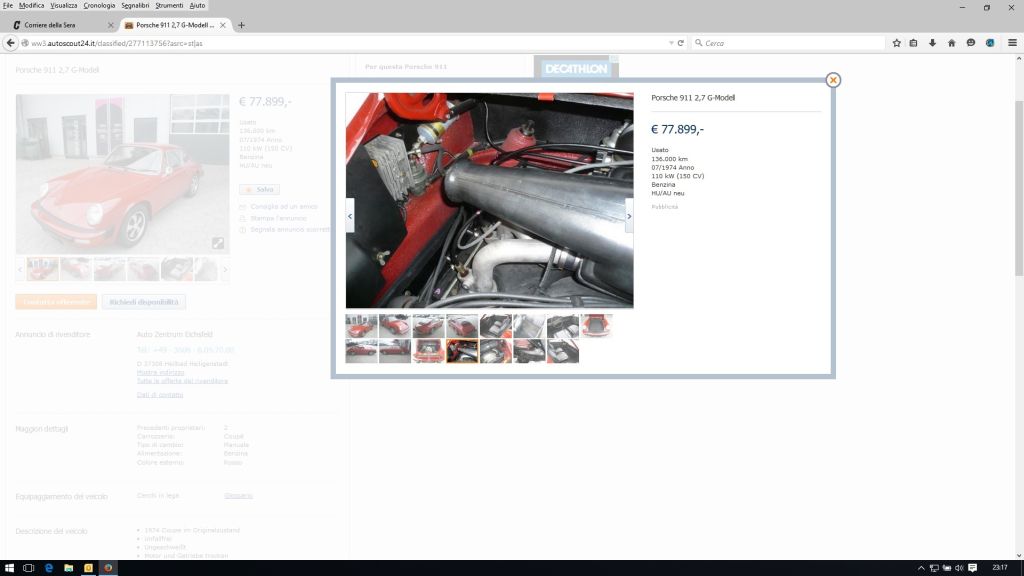
Task: Open network status in system tray
Action: (x=934, y=568)
